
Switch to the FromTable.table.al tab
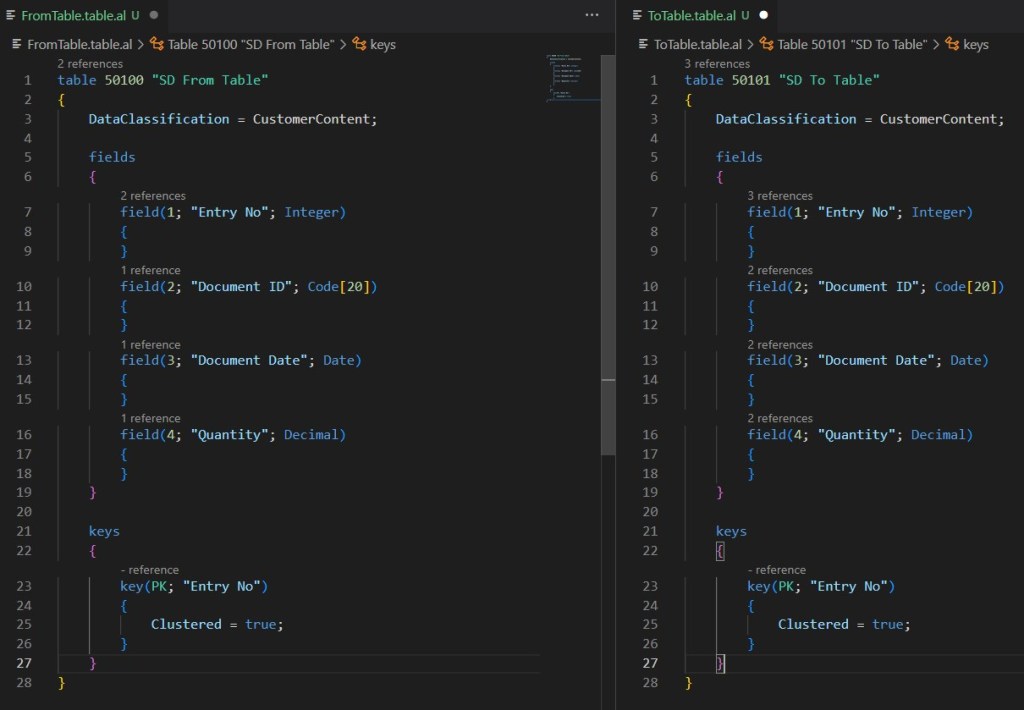click(72, 16)
